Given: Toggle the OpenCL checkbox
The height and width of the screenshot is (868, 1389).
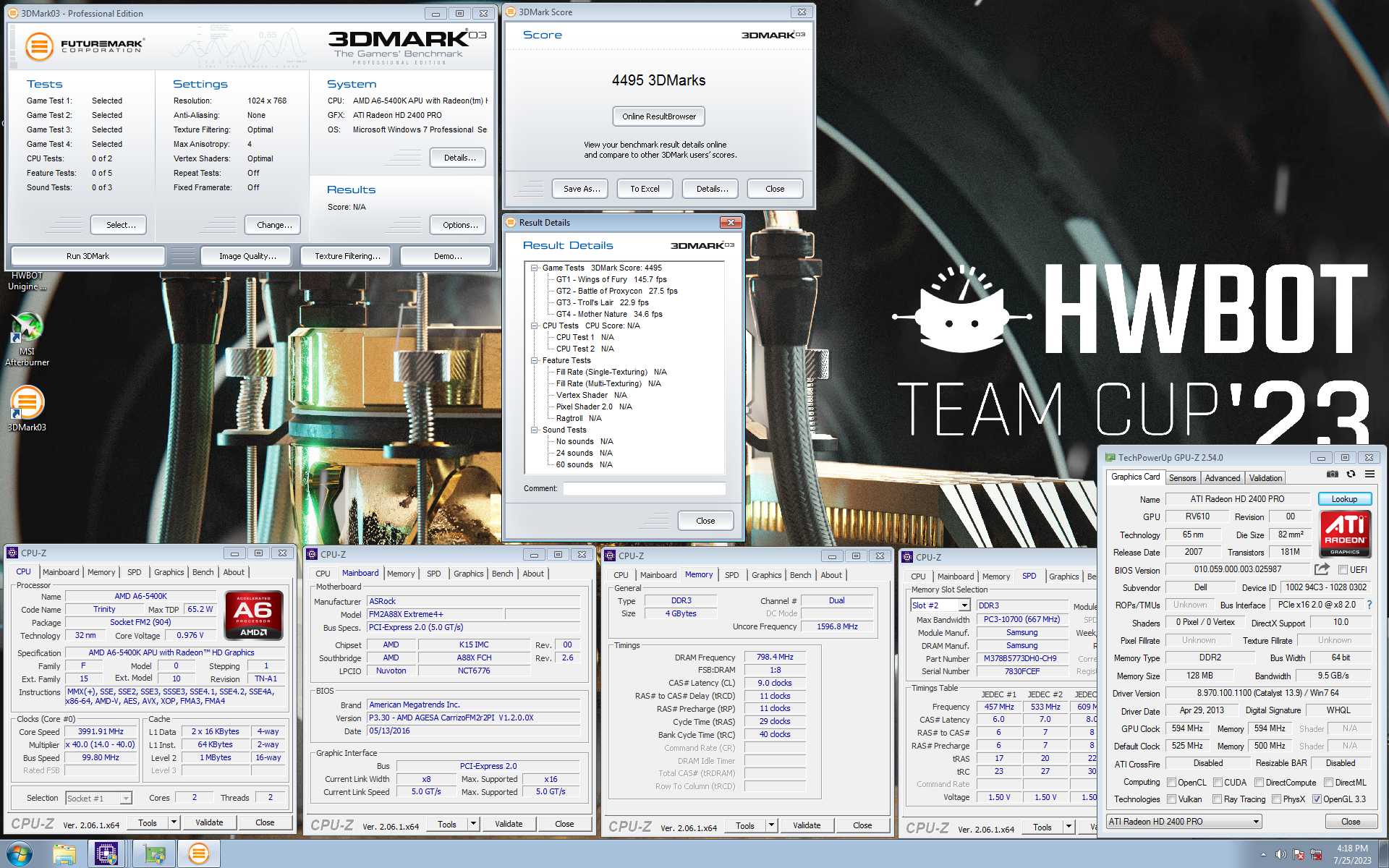Looking at the screenshot, I should coord(1171,782).
